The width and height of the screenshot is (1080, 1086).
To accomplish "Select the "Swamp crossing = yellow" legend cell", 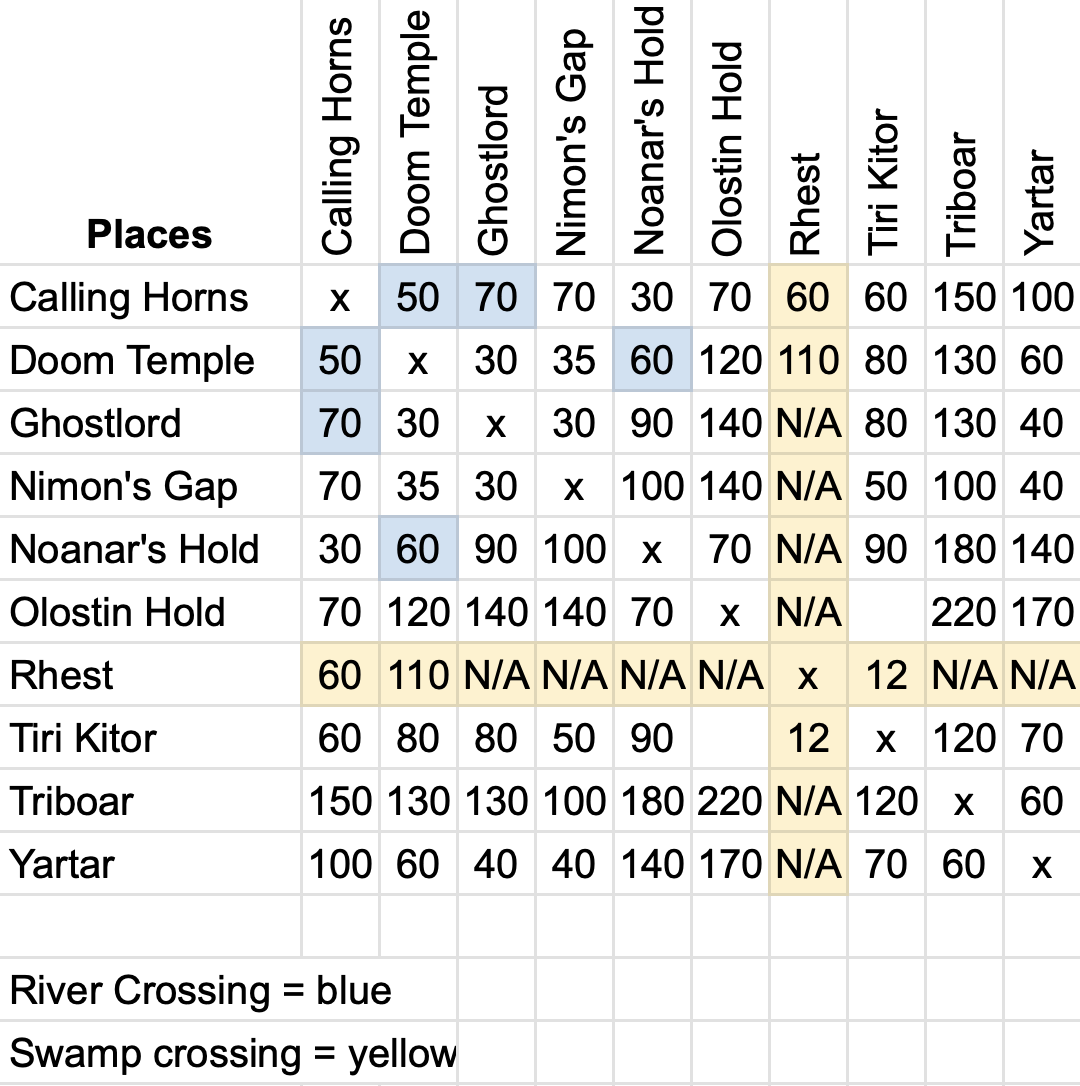I will tap(232, 1054).
